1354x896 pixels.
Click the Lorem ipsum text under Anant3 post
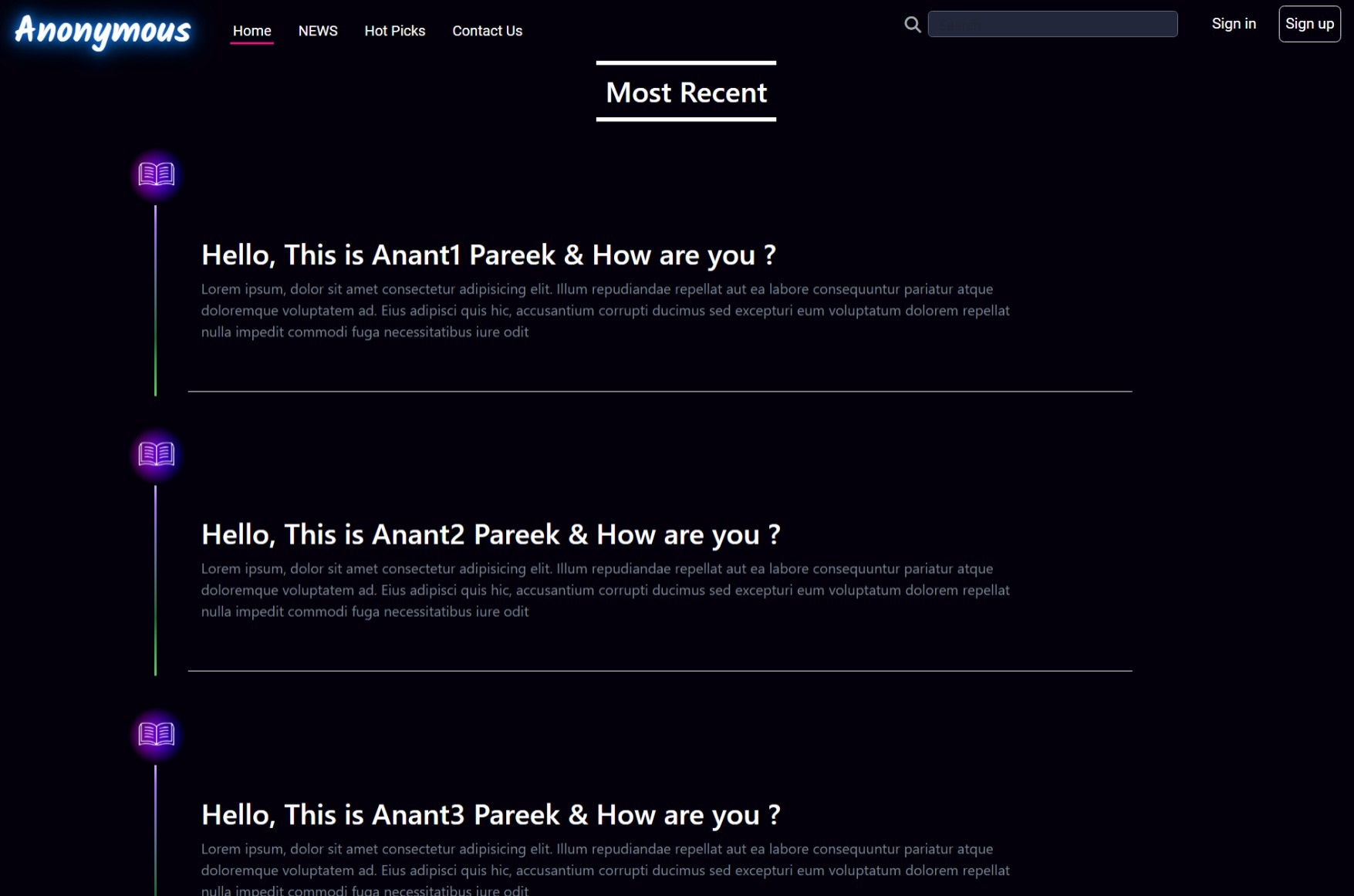605,870
